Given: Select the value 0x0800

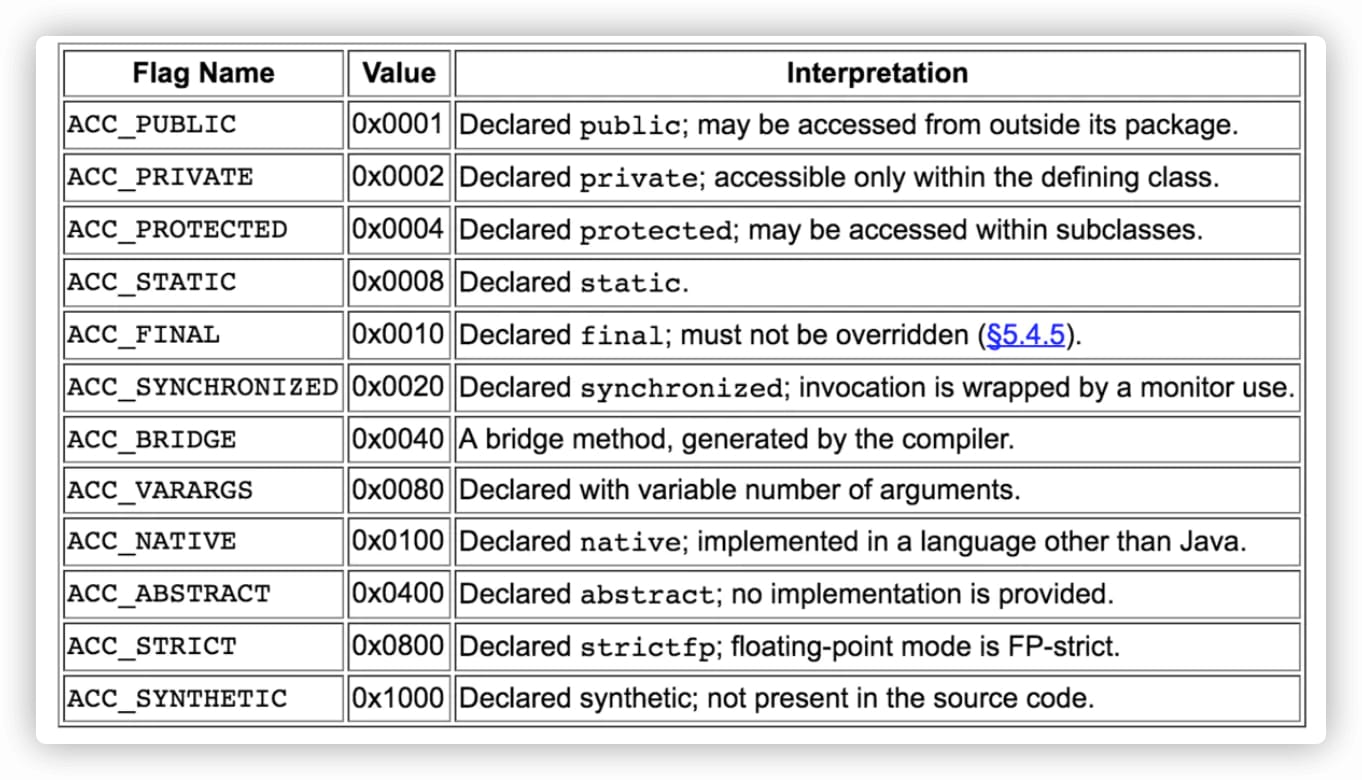Looking at the screenshot, I should point(398,646).
